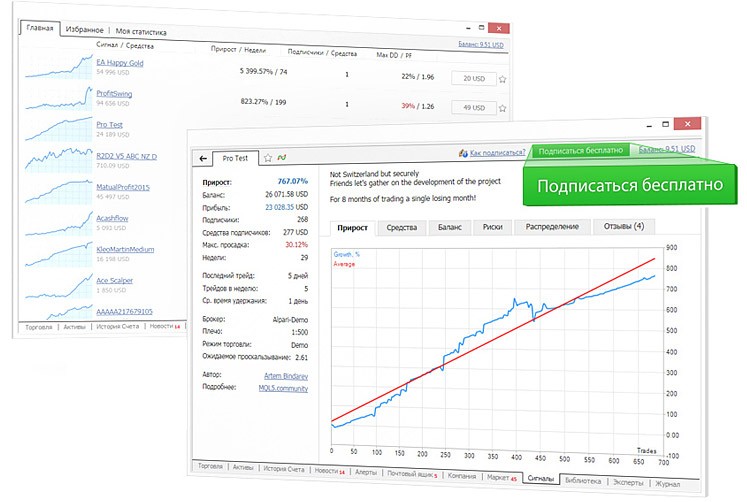This screenshot has width=747, height=502.
Task: Open the MQL5.community link
Action: click(283, 388)
